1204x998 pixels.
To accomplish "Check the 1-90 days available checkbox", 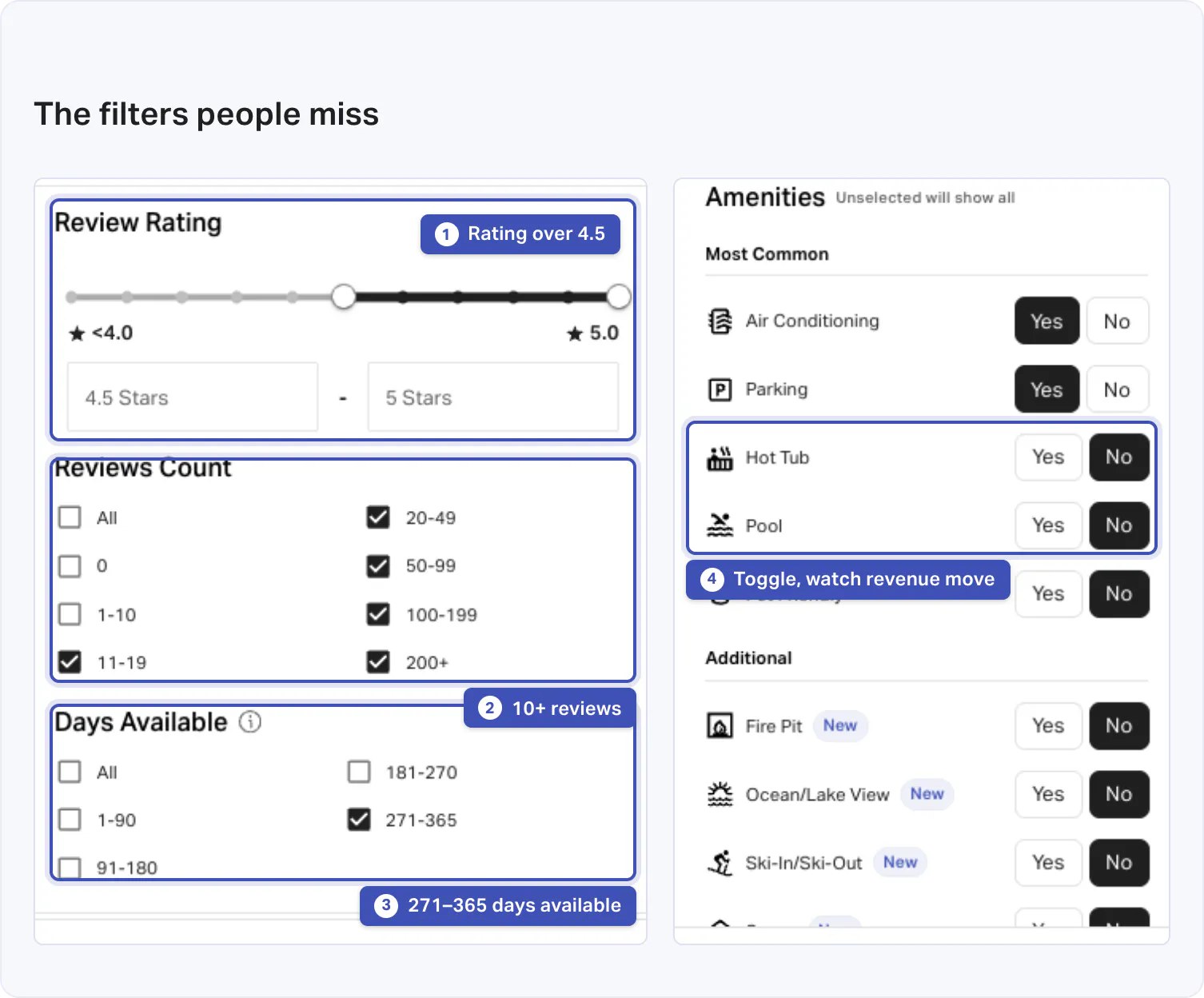I will coord(70,820).
